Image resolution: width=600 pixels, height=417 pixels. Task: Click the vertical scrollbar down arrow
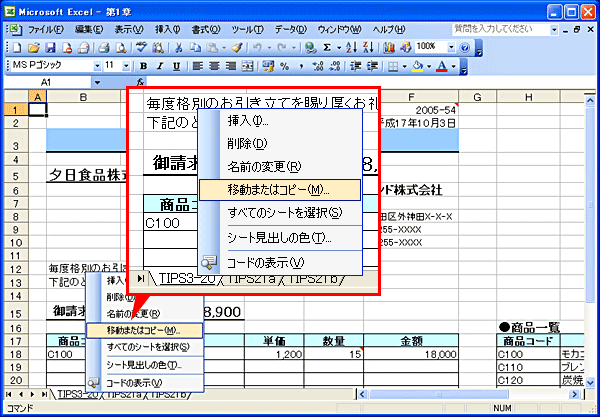pyautogui.click(x=590, y=382)
